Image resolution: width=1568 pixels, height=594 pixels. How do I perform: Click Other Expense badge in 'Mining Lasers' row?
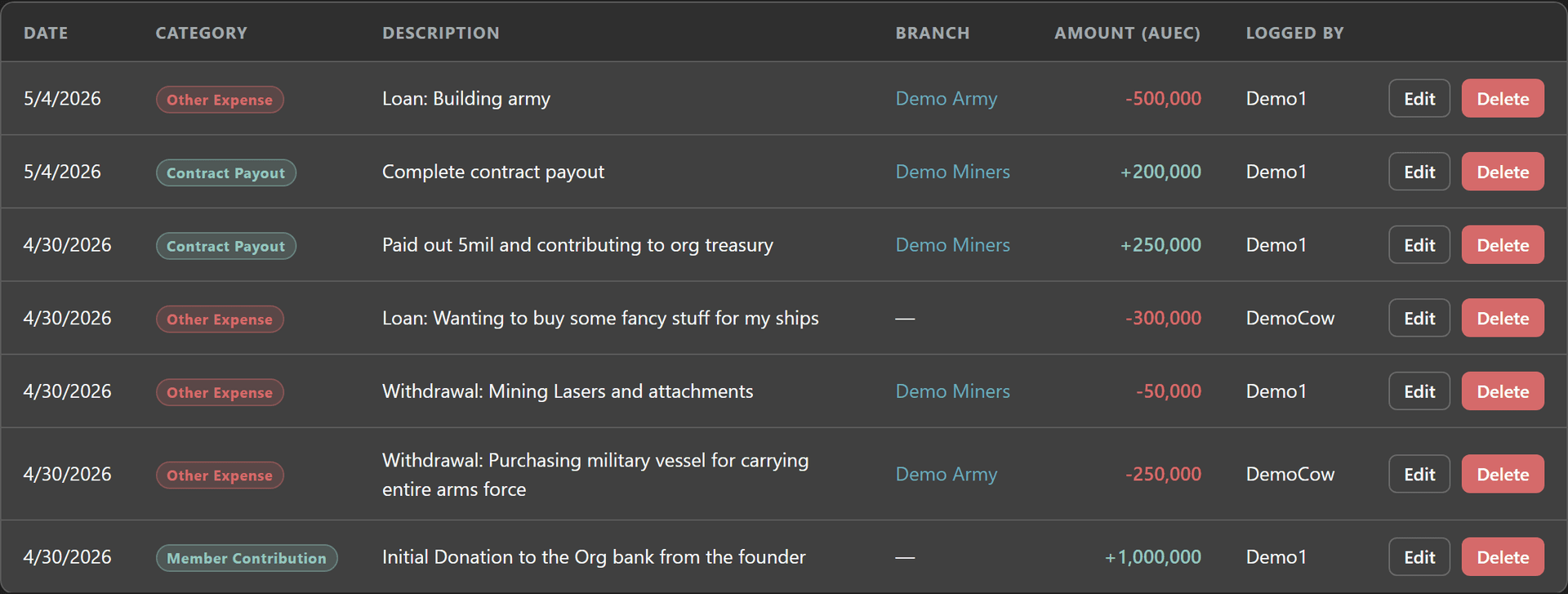click(220, 392)
